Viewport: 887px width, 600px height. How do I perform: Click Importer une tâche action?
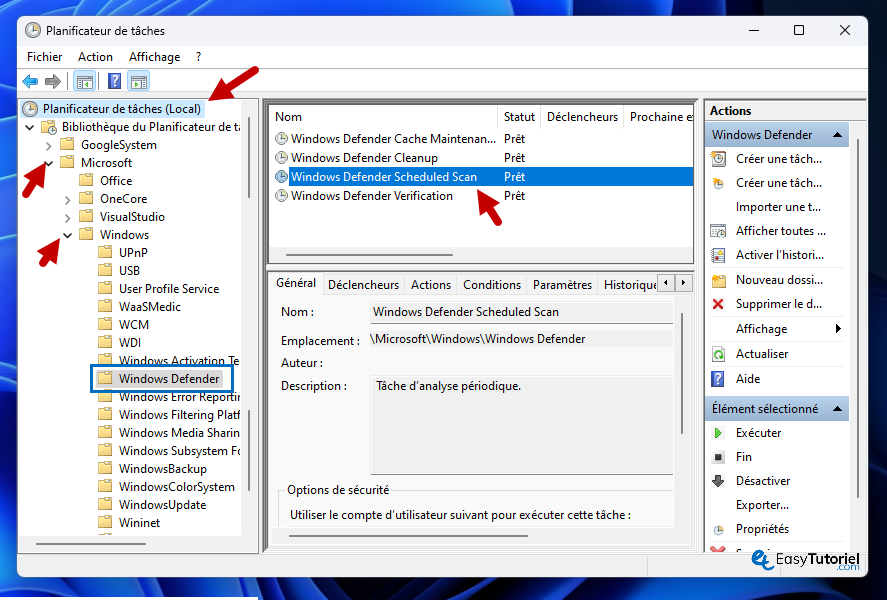[x=778, y=207]
